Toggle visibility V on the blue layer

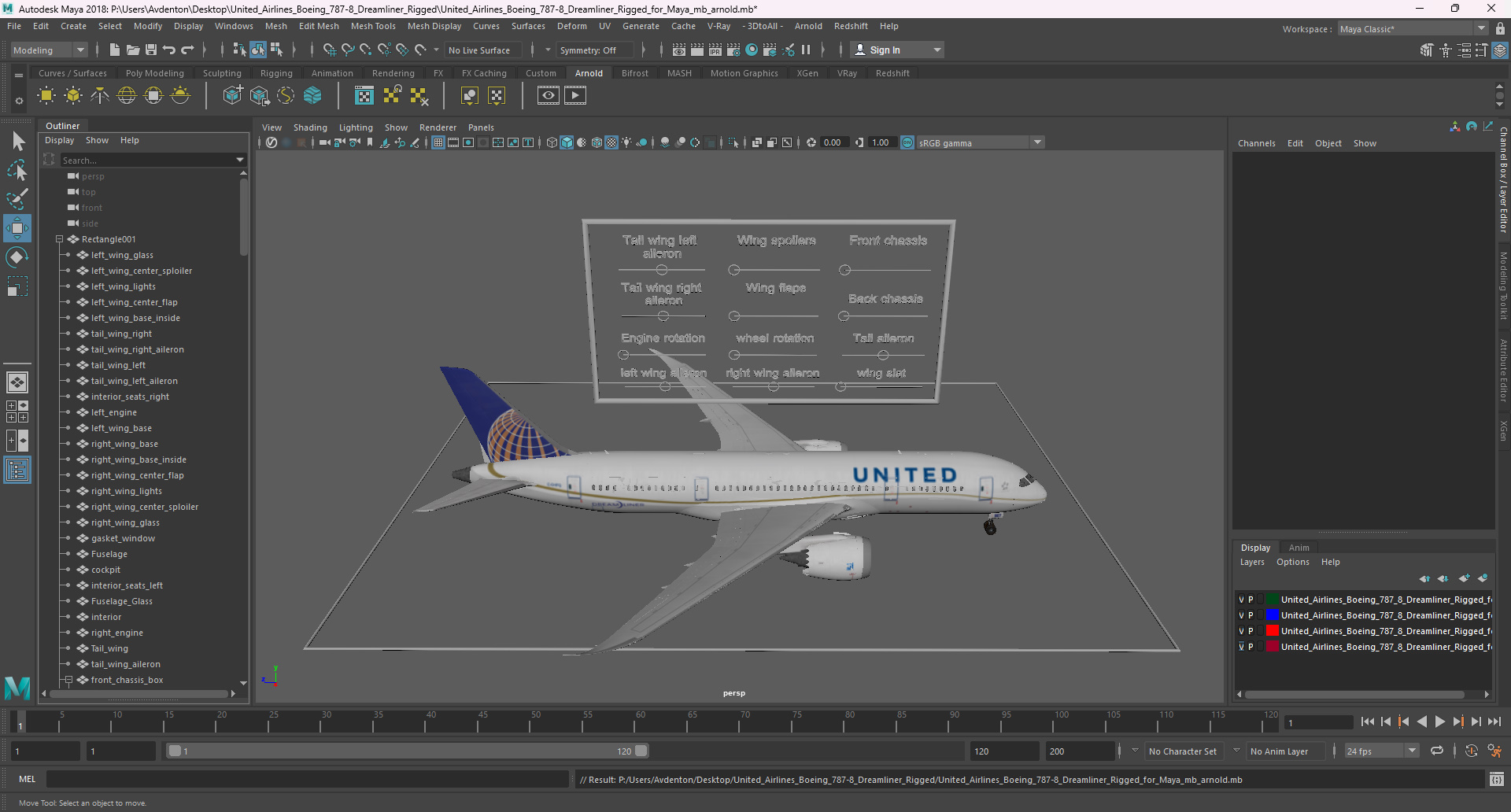pos(1242,615)
